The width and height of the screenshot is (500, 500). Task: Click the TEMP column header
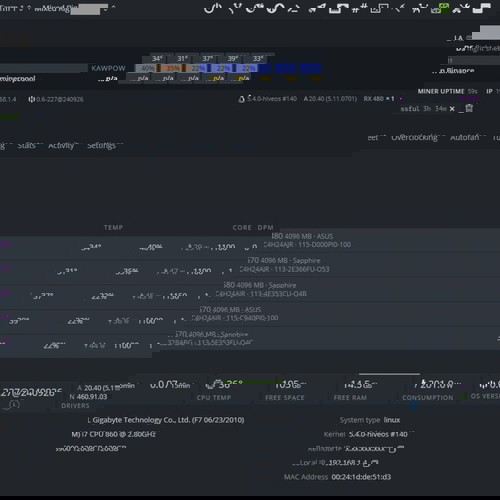pyautogui.click(x=113, y=227)
